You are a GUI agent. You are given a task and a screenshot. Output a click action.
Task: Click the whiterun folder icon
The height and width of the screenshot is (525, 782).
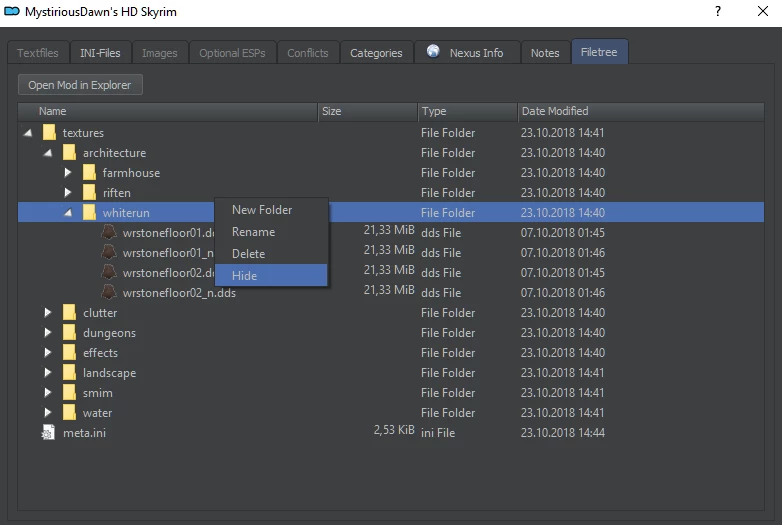tap(89, 212)
